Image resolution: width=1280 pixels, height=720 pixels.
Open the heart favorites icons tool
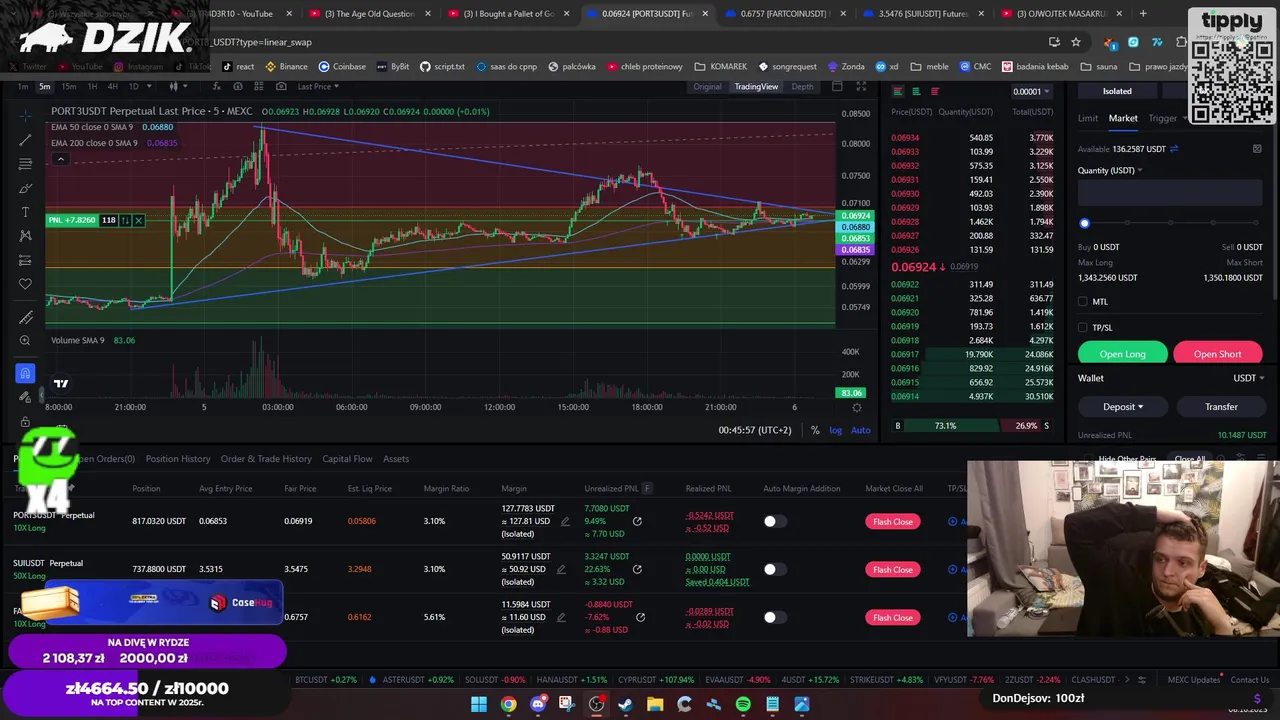tap(25, 284)
